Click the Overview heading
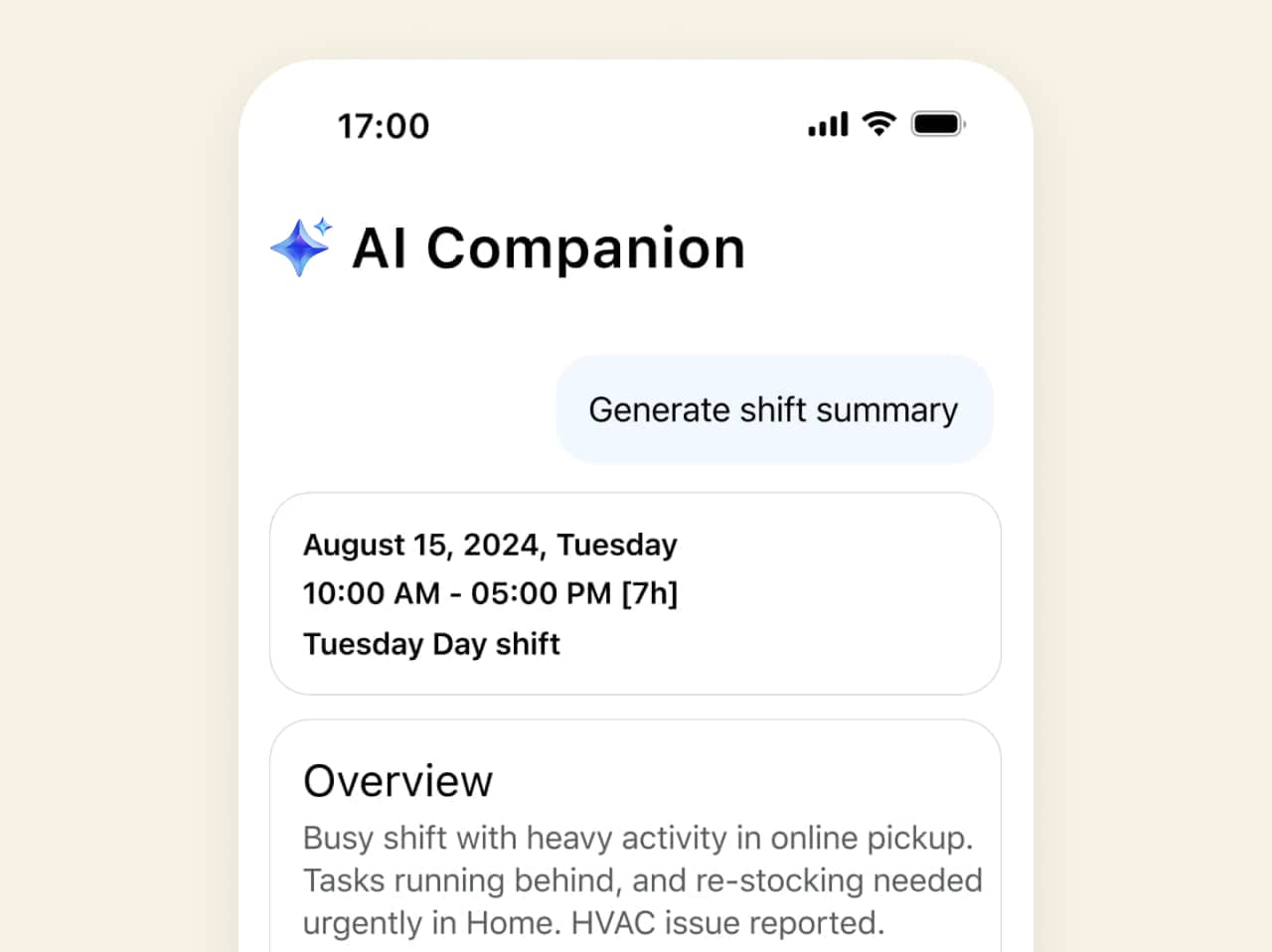 pyautogui.click(x=397, y=781)
